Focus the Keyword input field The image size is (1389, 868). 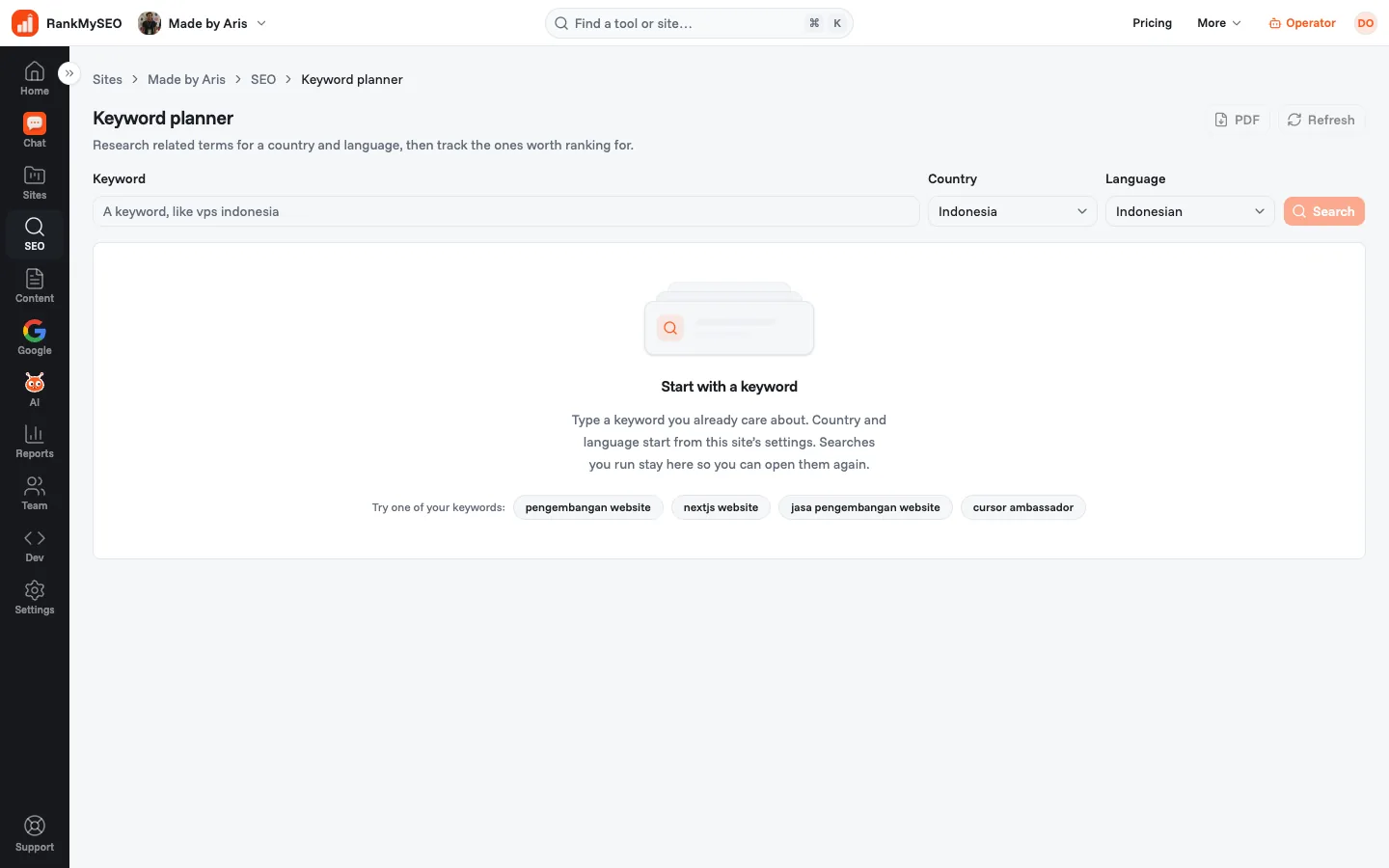click(505, 211)
